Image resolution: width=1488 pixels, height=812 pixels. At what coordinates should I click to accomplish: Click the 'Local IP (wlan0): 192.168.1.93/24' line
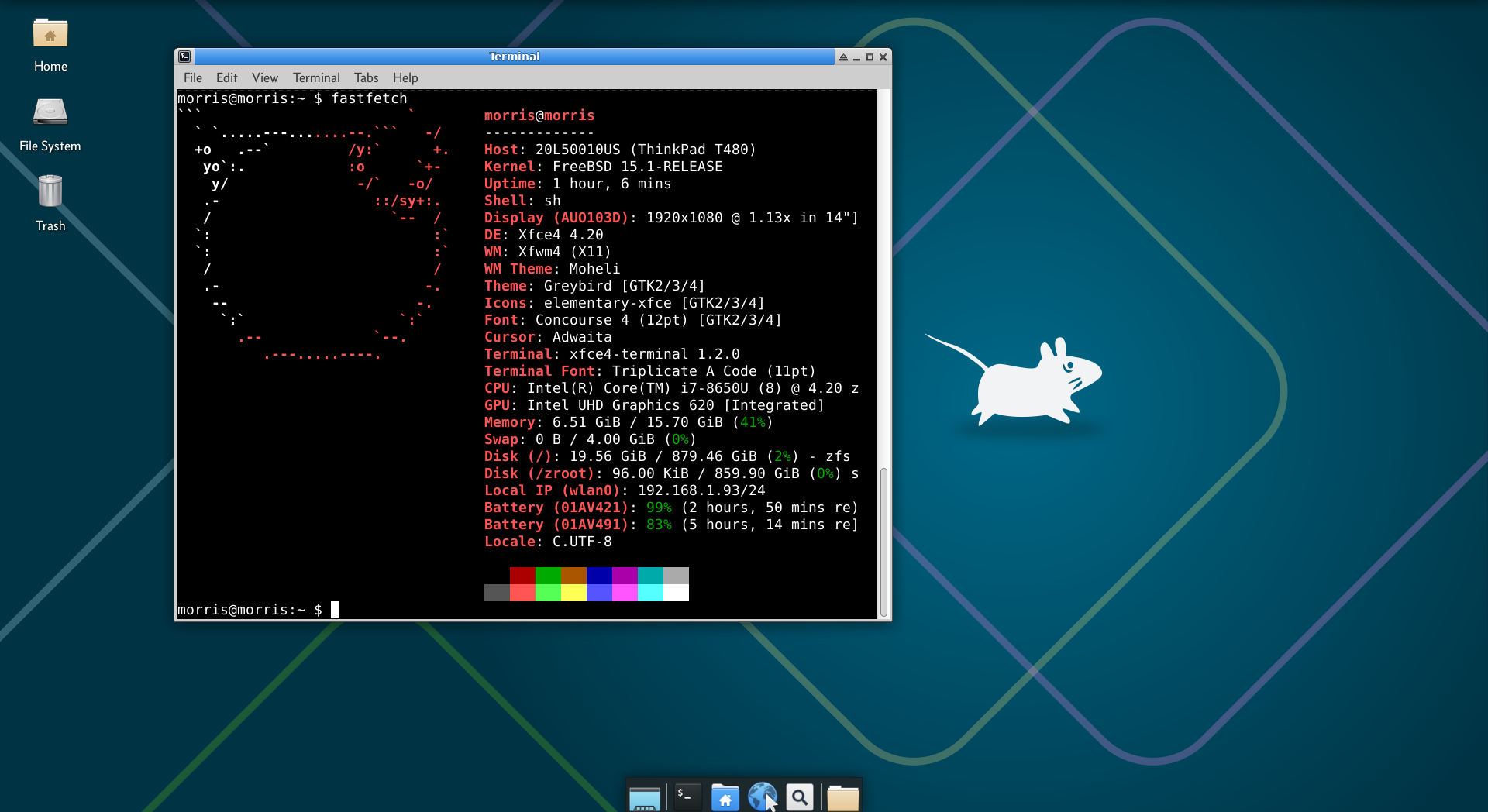[x=625, y=490]
